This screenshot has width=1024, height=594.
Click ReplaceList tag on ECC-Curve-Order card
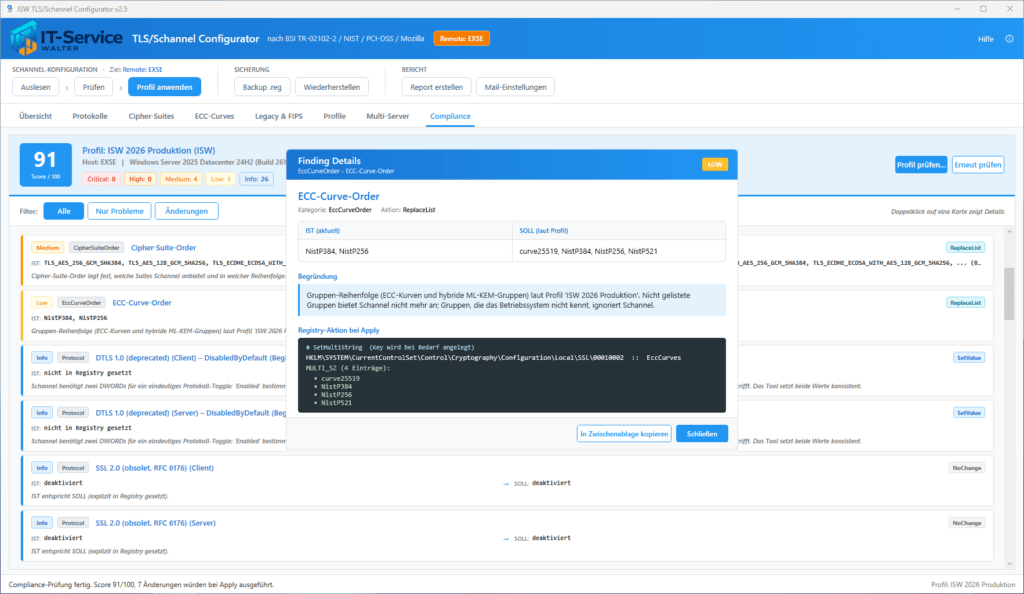click(x=965, y=302)
